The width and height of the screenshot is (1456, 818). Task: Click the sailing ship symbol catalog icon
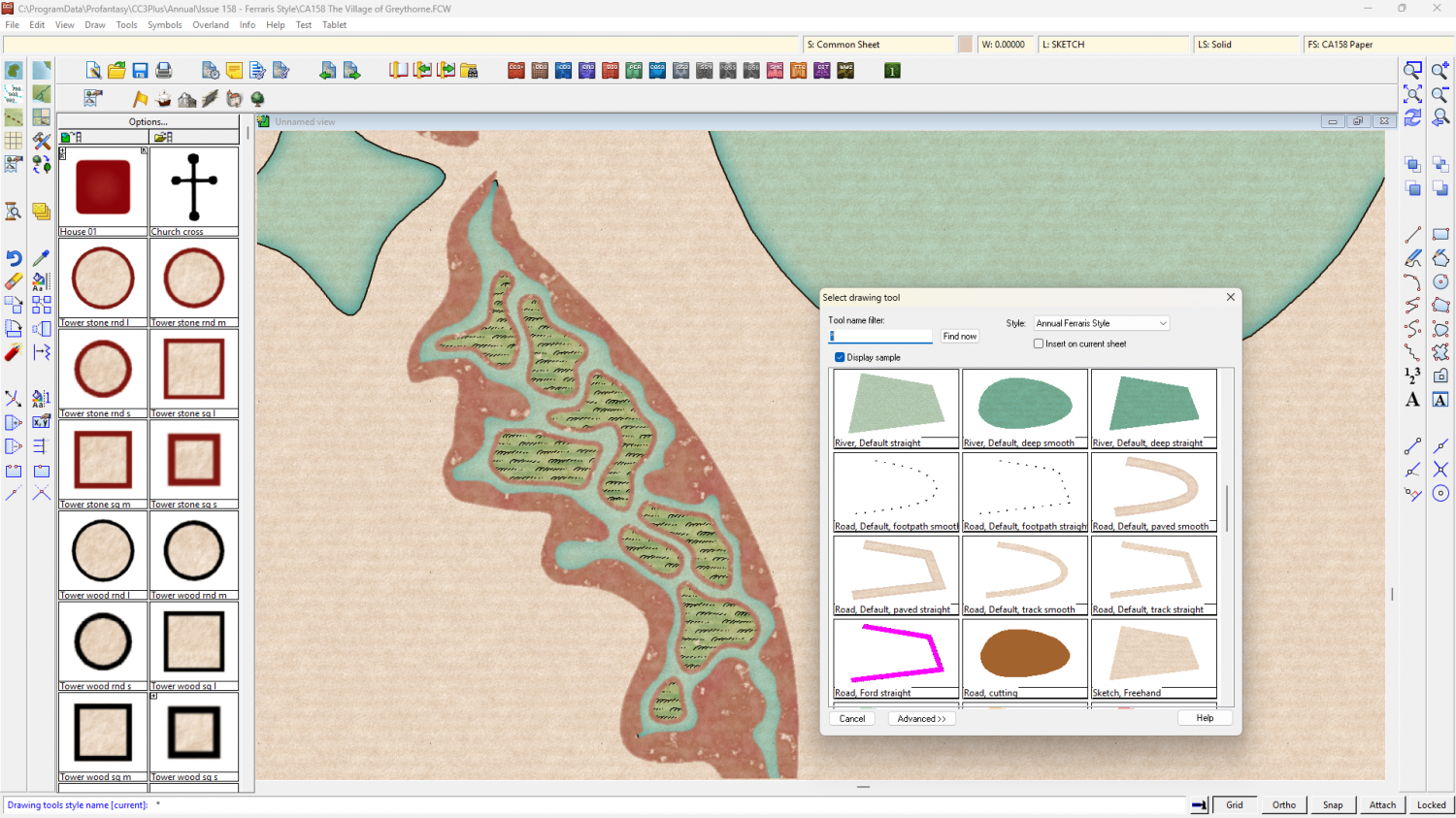[163, 99]
